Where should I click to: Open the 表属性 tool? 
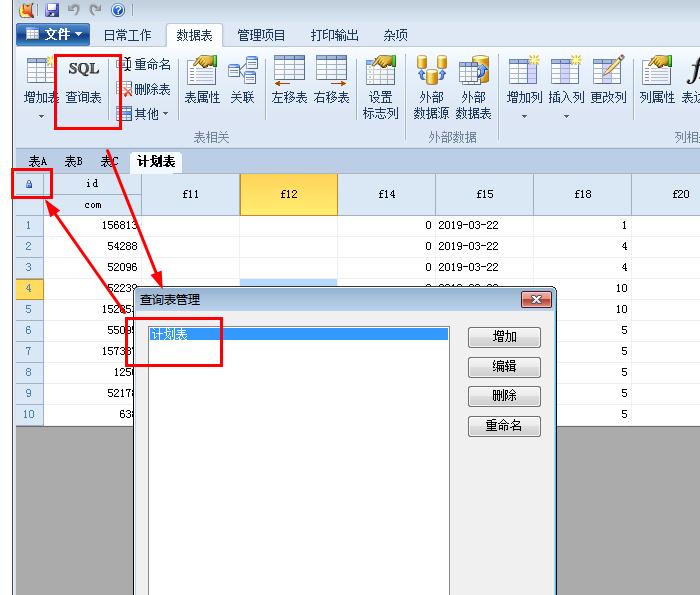202,82
